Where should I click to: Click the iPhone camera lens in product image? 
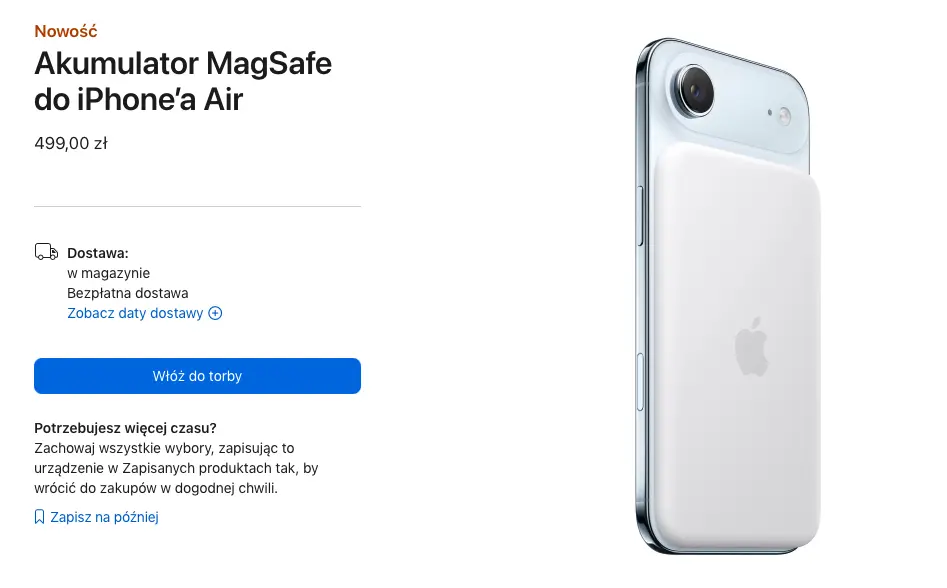click(696, 91)
